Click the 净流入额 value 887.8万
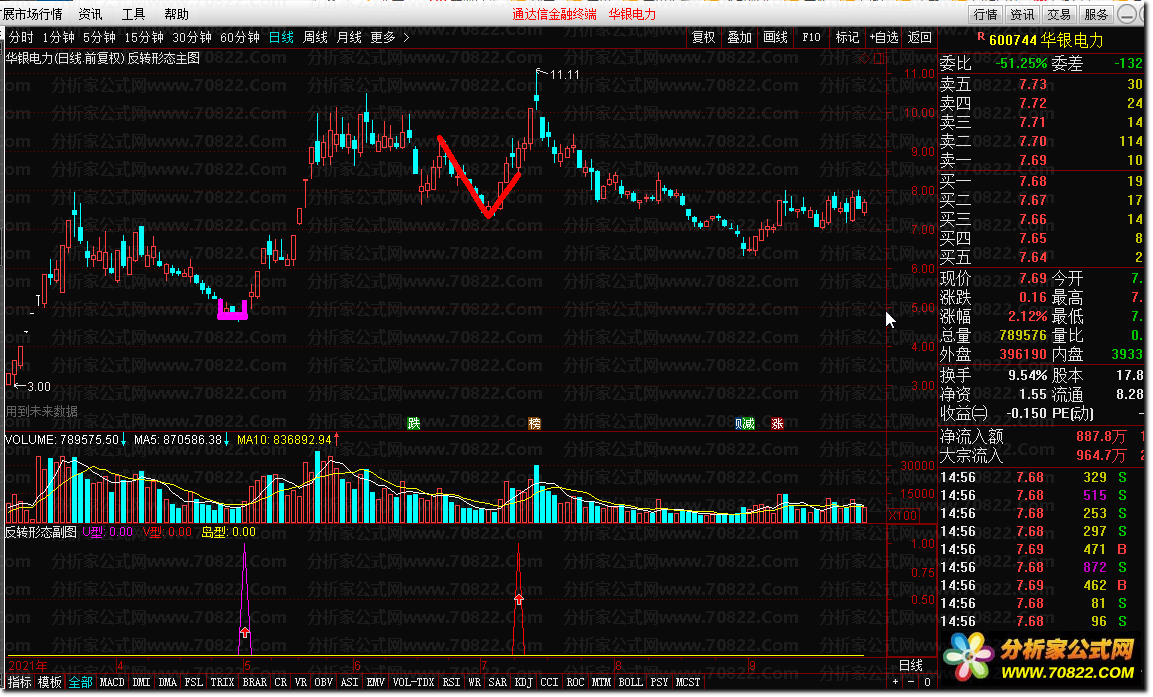Viewport: 1153px width, 697px height. coord(1101,436)
